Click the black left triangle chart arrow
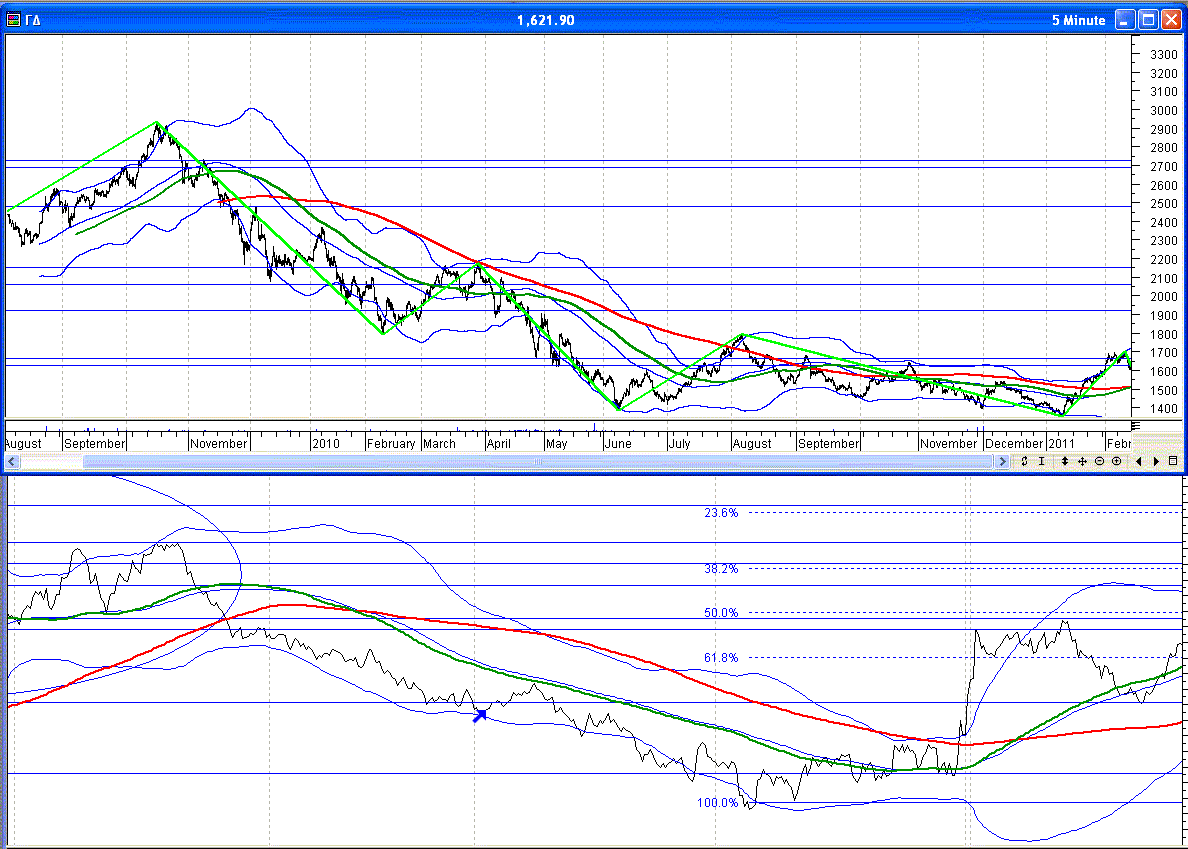Image resolution: width=1188 pixels, height=849 pixels. [1138, 461]
